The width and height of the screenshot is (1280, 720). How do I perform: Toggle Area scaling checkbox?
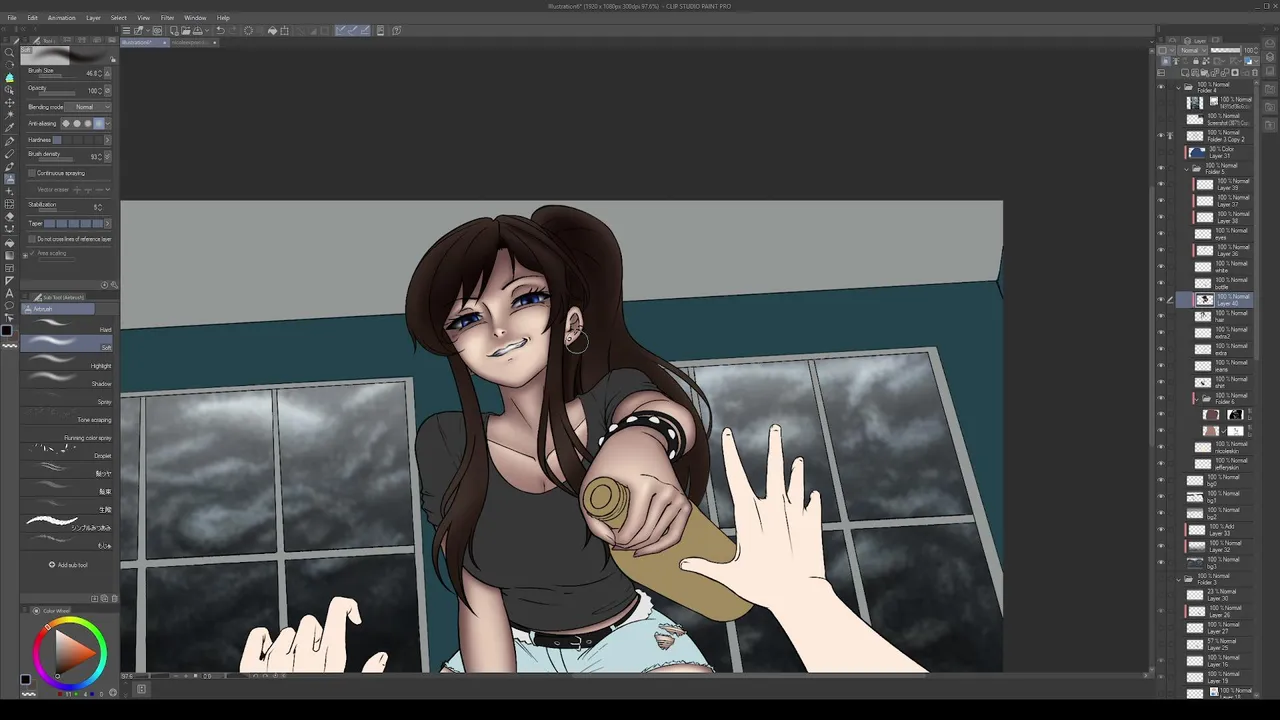coord(32,253)
